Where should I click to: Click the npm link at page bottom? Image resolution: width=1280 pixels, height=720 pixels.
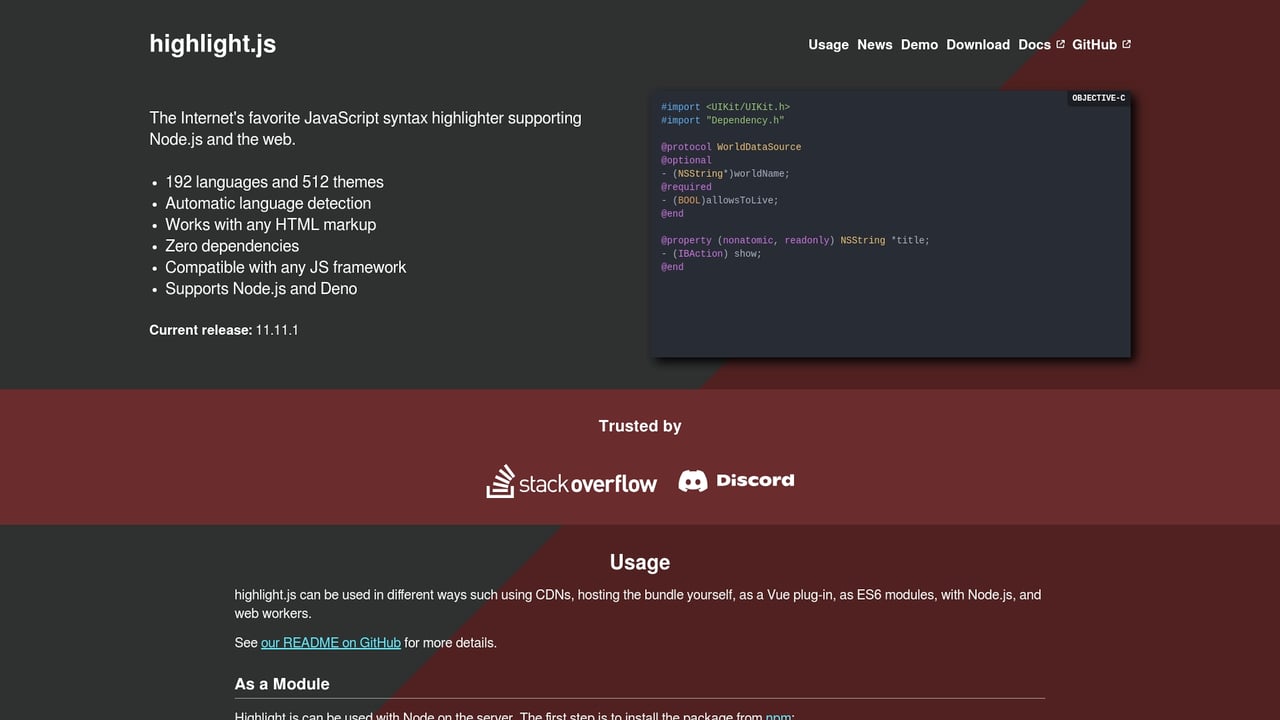(779, 716)
